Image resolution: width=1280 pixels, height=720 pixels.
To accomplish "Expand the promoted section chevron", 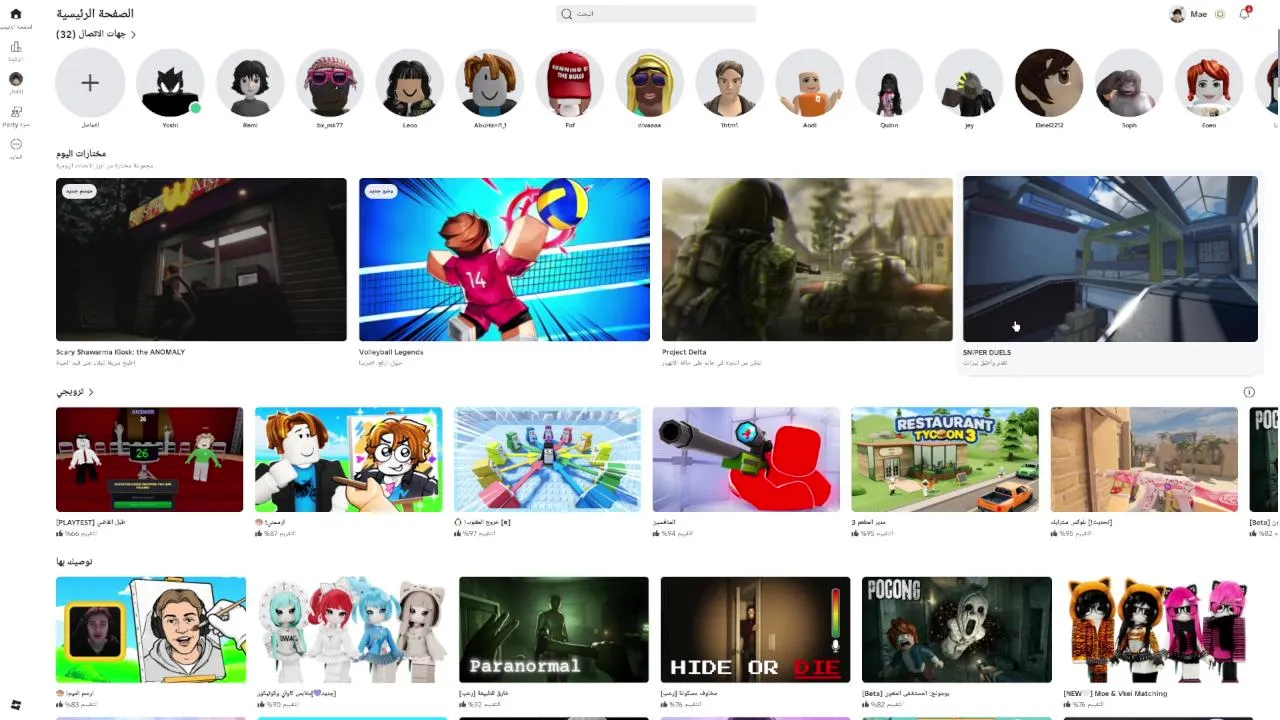I will pyautogui.click(x=91, y=392).
